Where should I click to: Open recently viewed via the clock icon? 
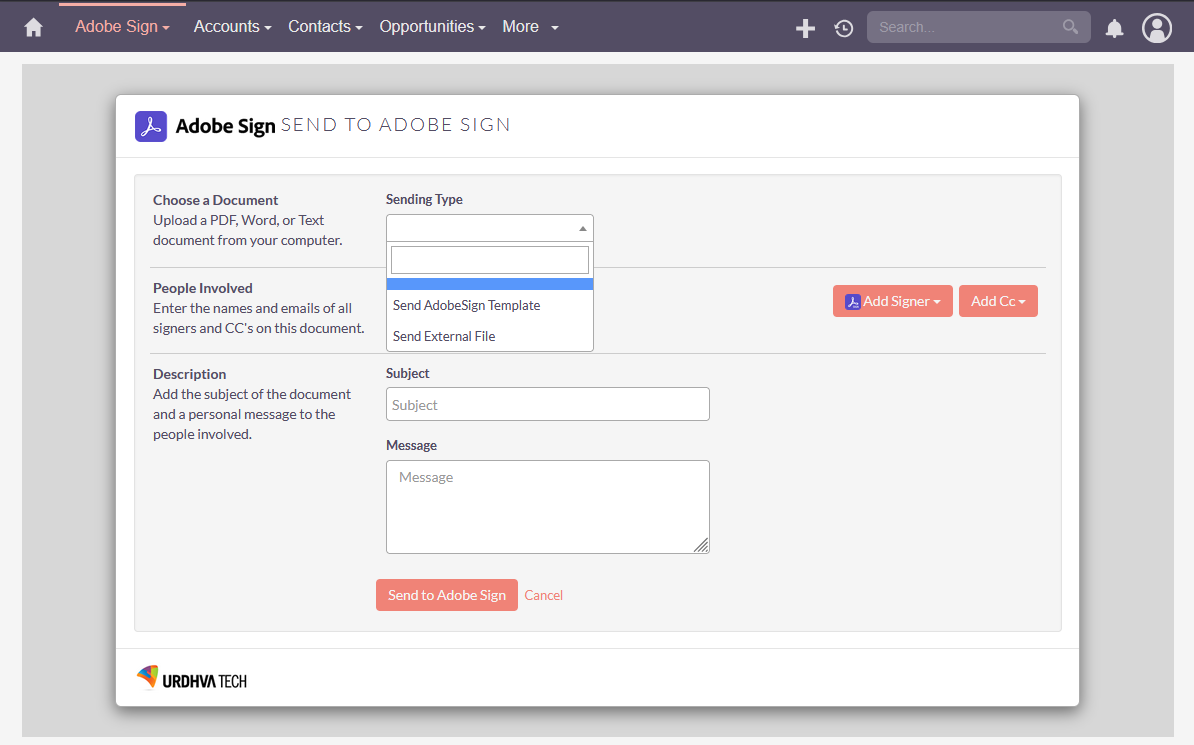click(843, 27)
